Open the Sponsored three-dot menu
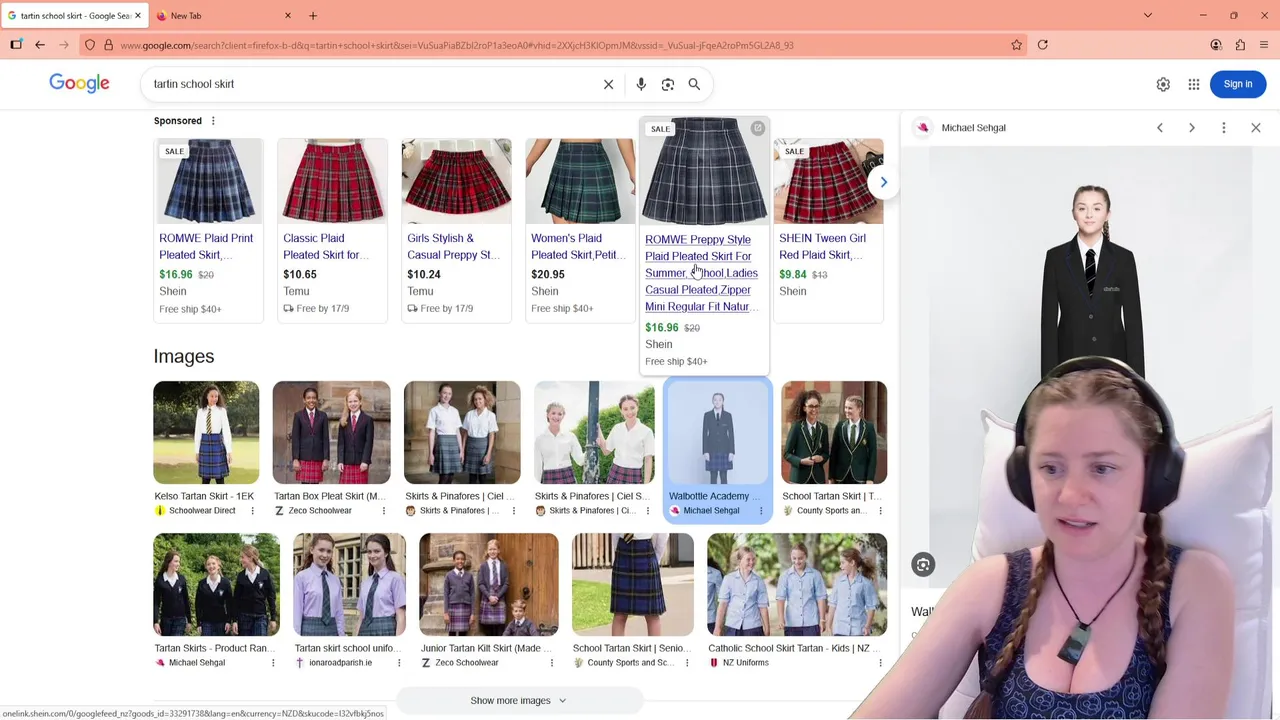Image resolution: width=1280 pixels, height=720 pixels. (213, 121)
